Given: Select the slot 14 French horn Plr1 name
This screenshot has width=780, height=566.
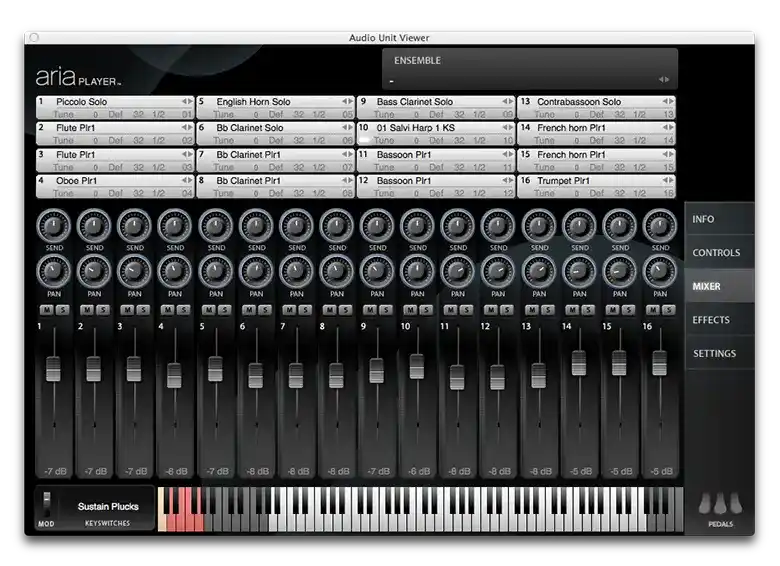Looking at the screenshot, I should (x=571, y=128).
